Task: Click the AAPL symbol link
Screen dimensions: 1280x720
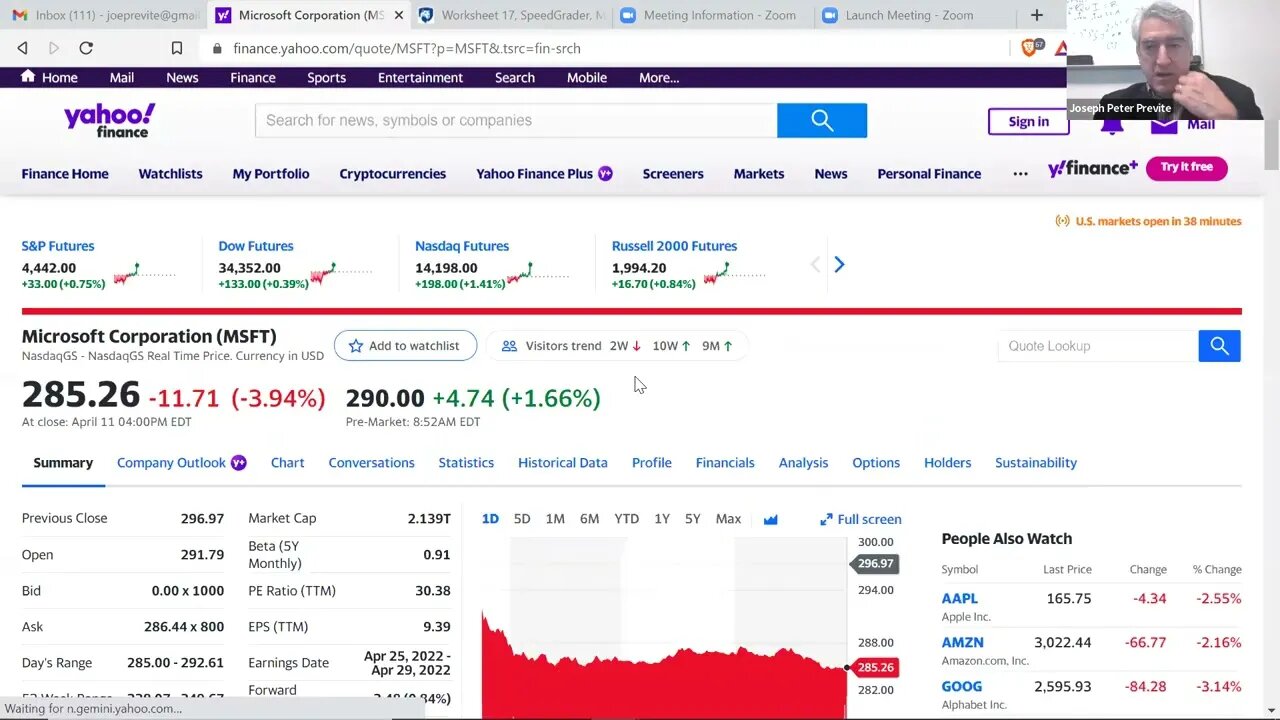Action: (960, 598)
